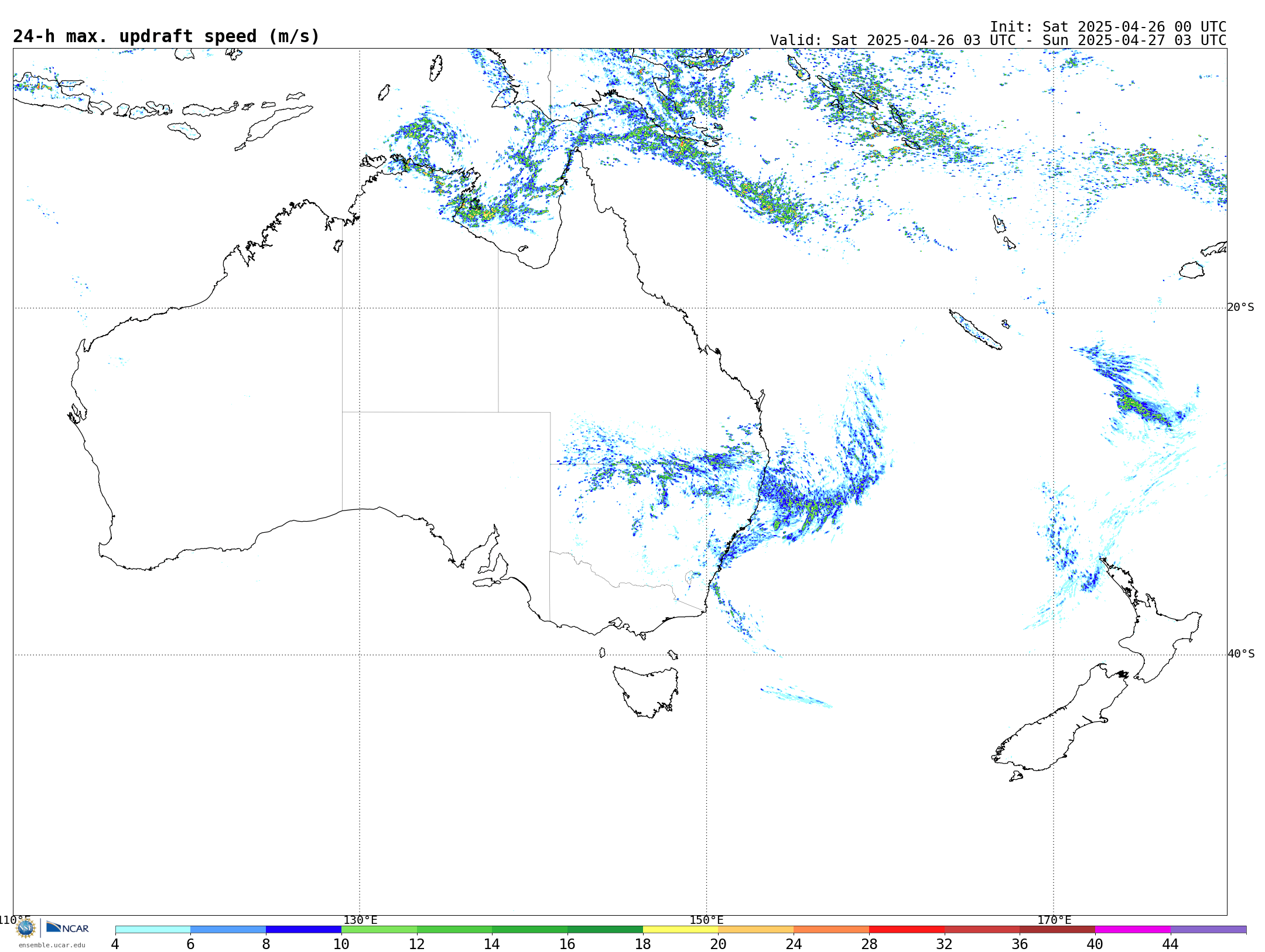This screenshot has width=1265, height=952.
Task: Click the island of Tasmania on map
Action: 647,691
